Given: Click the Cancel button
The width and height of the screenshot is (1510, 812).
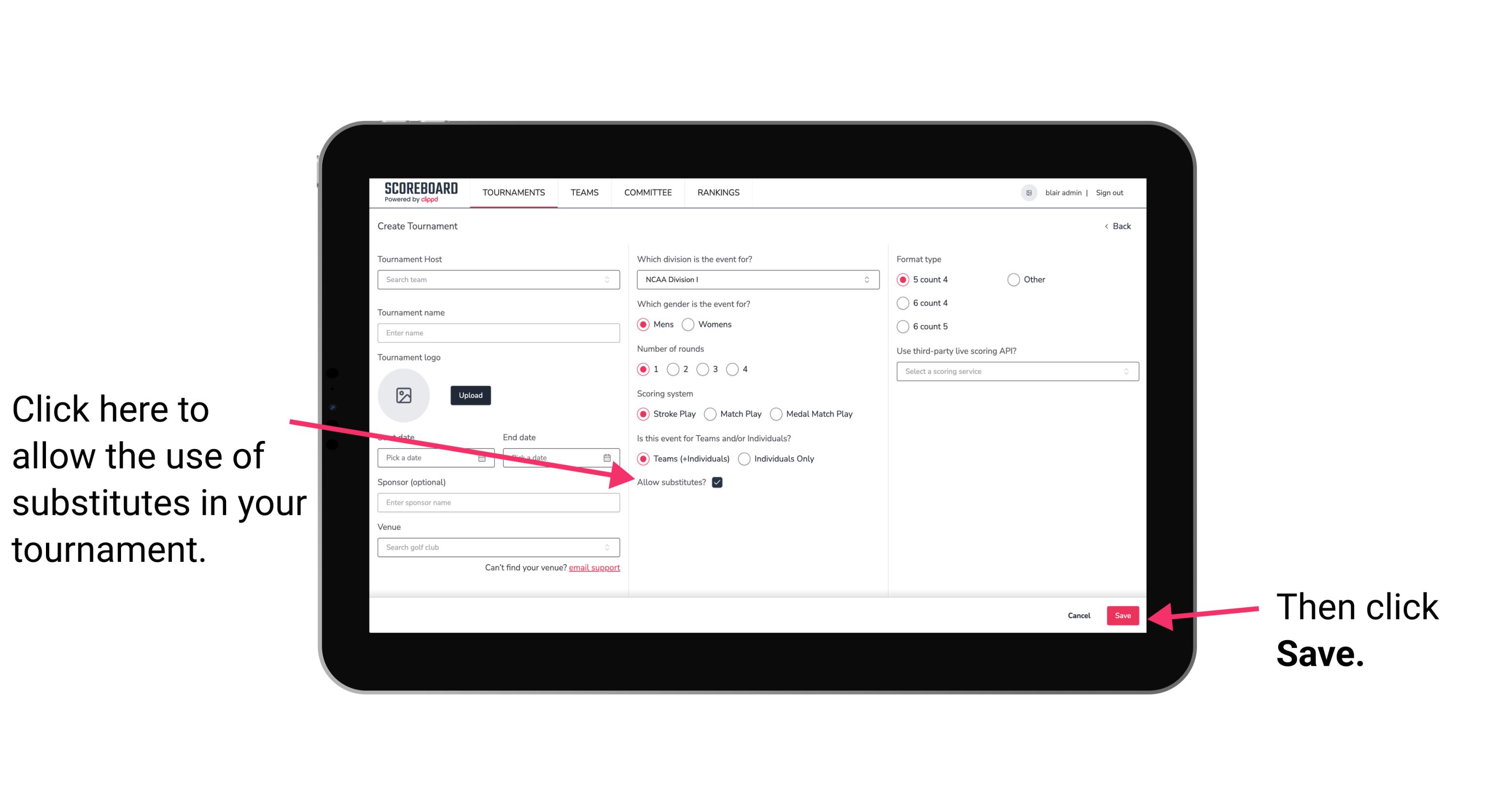Looking at the screenshot, I should (x=1079, y=614).
